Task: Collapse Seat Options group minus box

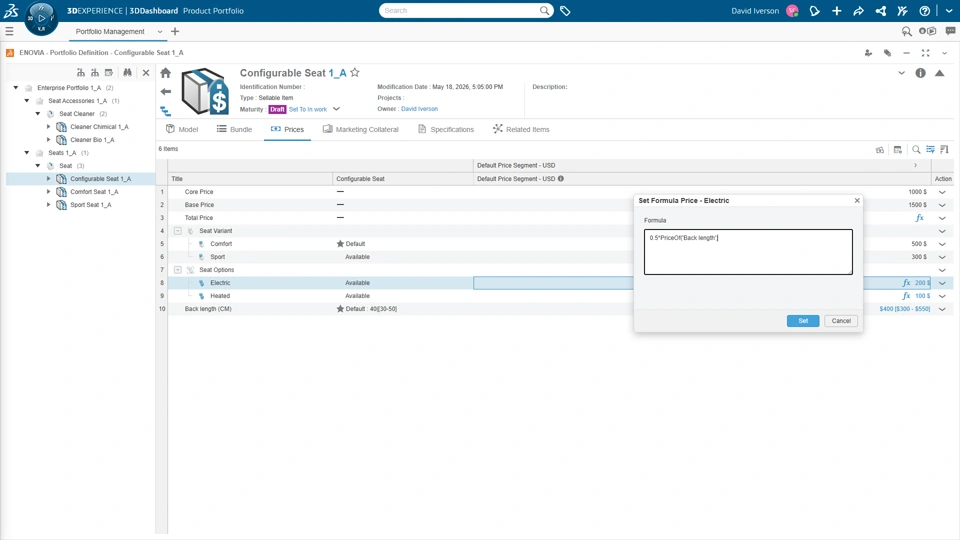Action: (178, 269)
